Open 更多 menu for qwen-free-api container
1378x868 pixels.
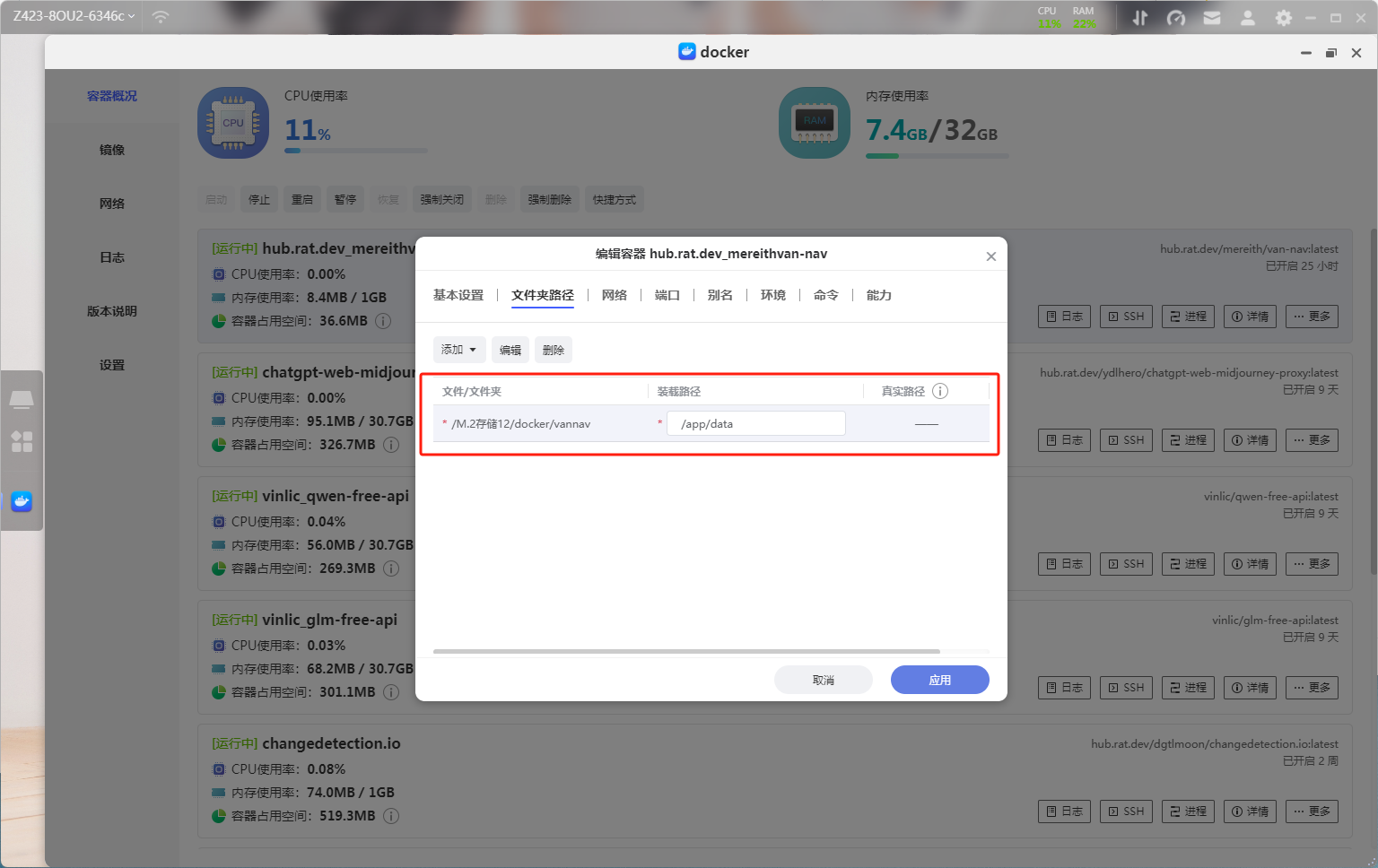pyautogui.click(x=1313, y=564)
